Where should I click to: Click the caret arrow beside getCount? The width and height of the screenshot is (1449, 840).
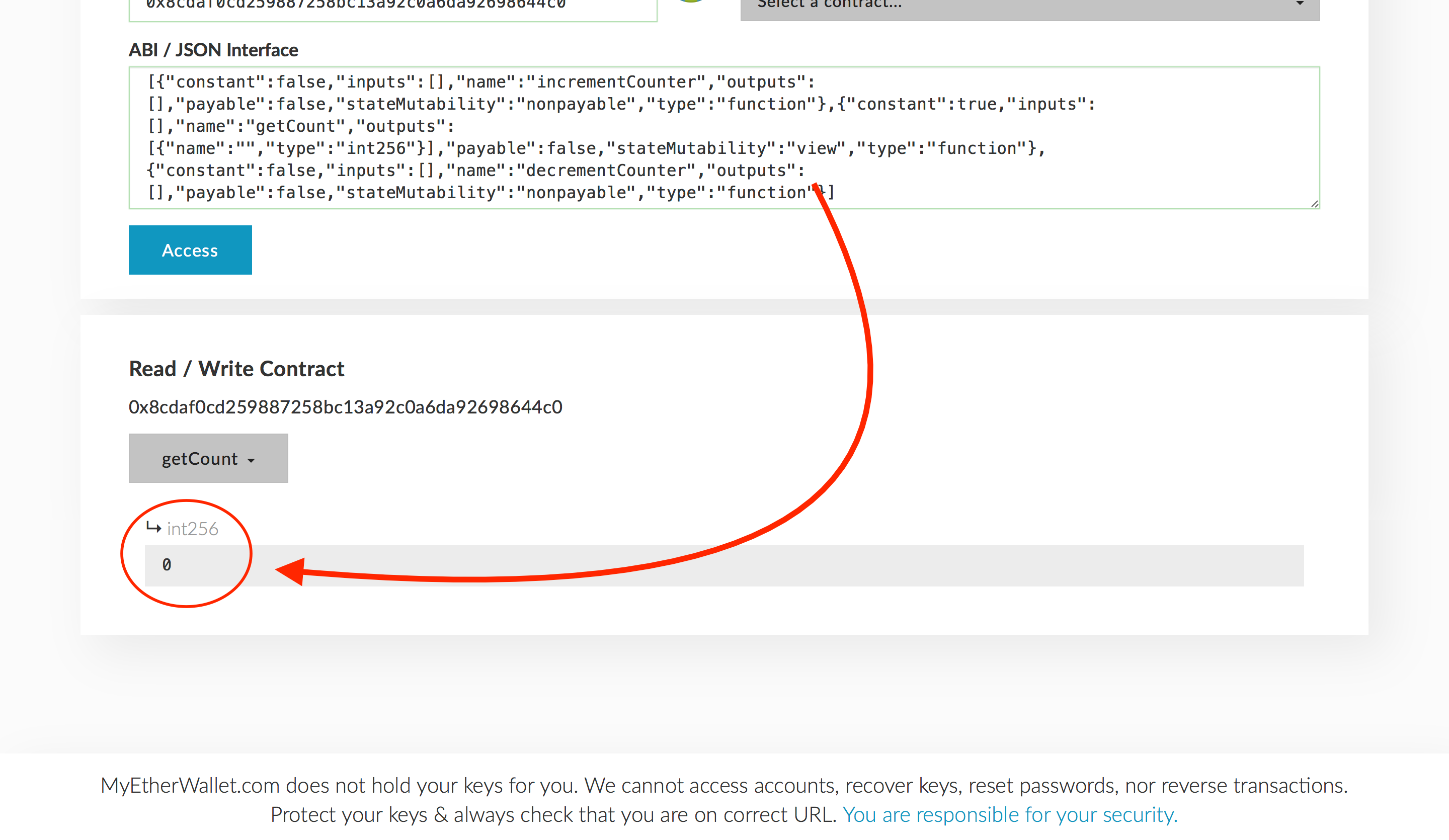point(251,461)
